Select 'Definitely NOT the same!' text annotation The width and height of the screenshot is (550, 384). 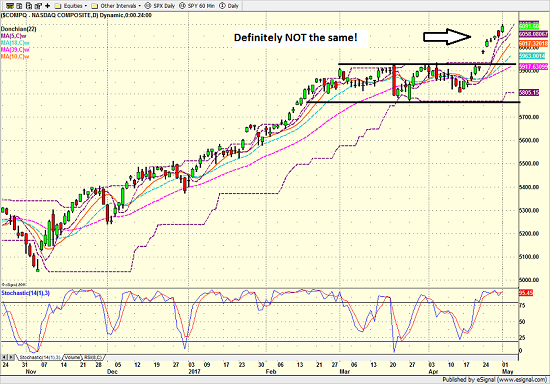pyautogui.click(x=295, y=38)
